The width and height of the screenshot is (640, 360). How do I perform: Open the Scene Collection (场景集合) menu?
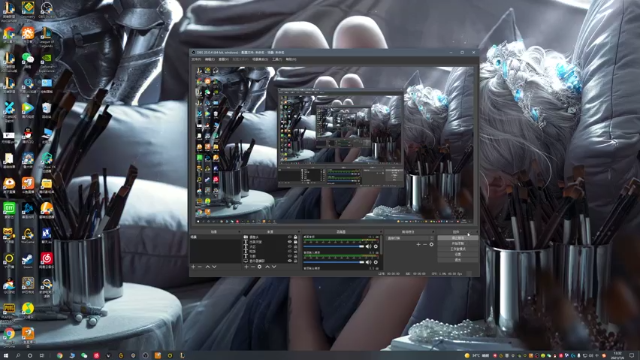pyautogui.click(x=260, y=59)
